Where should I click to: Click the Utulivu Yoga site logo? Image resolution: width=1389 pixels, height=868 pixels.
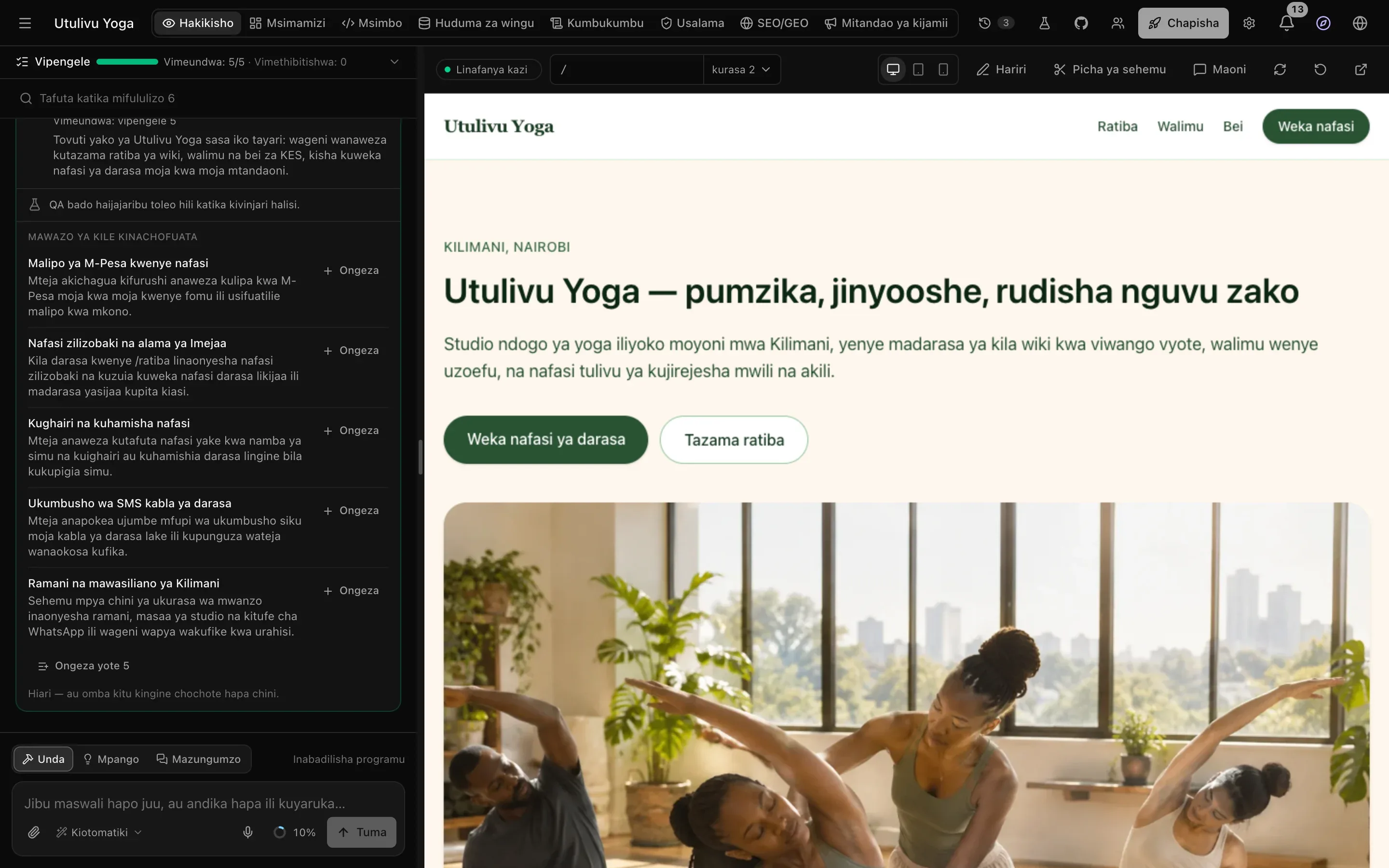[x=499, y=126]
